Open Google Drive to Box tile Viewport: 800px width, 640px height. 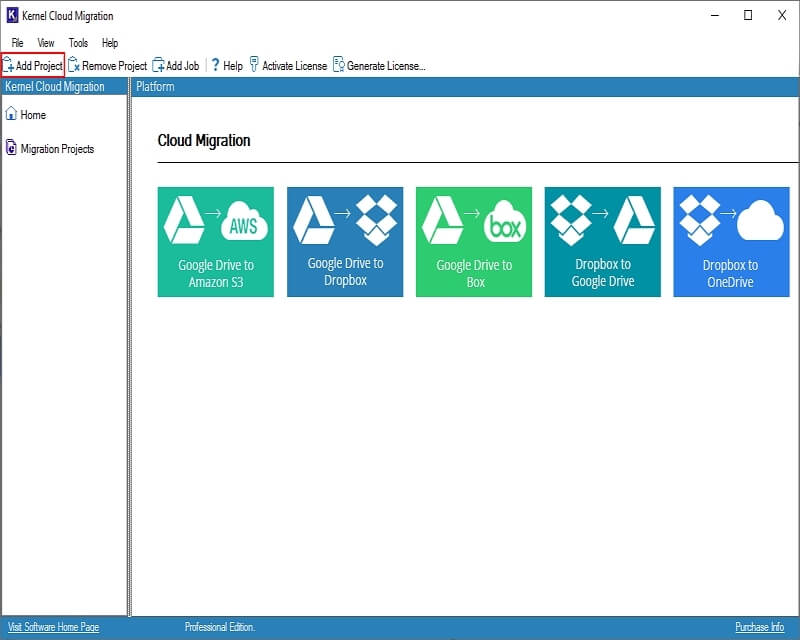[474, 242]
